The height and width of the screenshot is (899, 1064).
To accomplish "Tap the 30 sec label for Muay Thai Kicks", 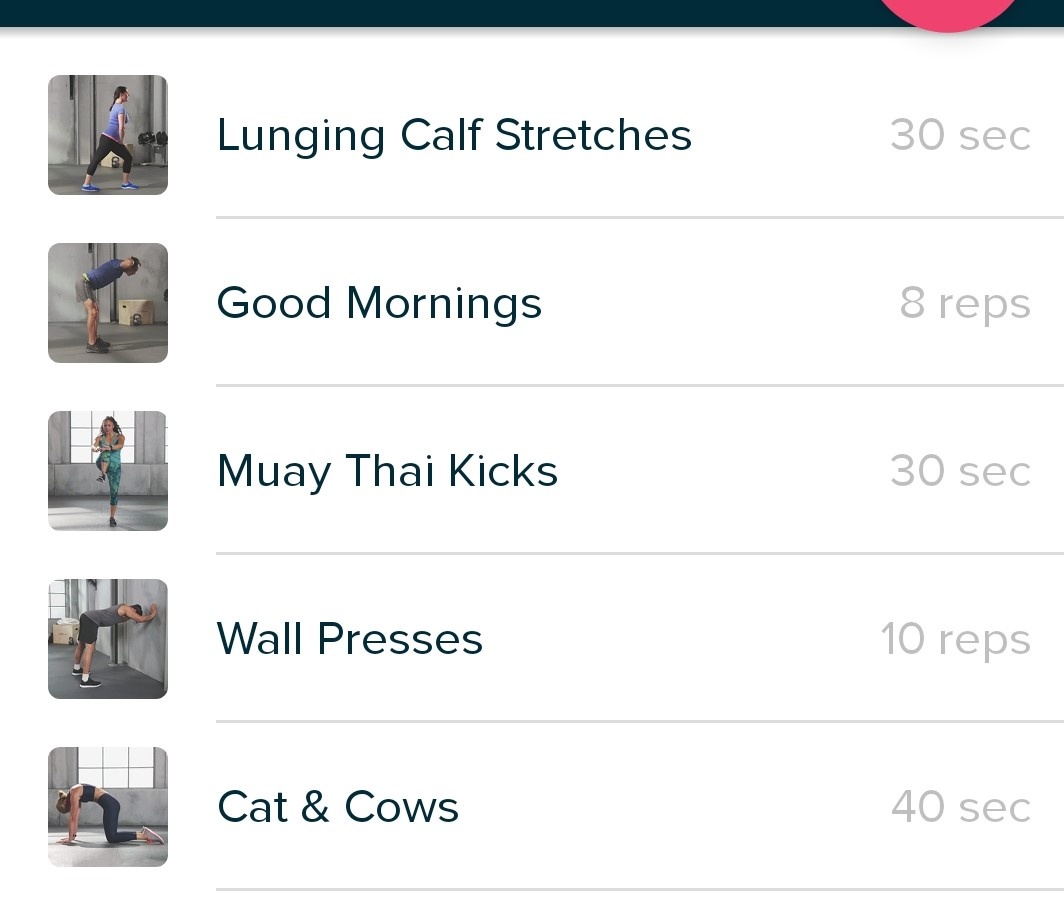I will 960,471.
